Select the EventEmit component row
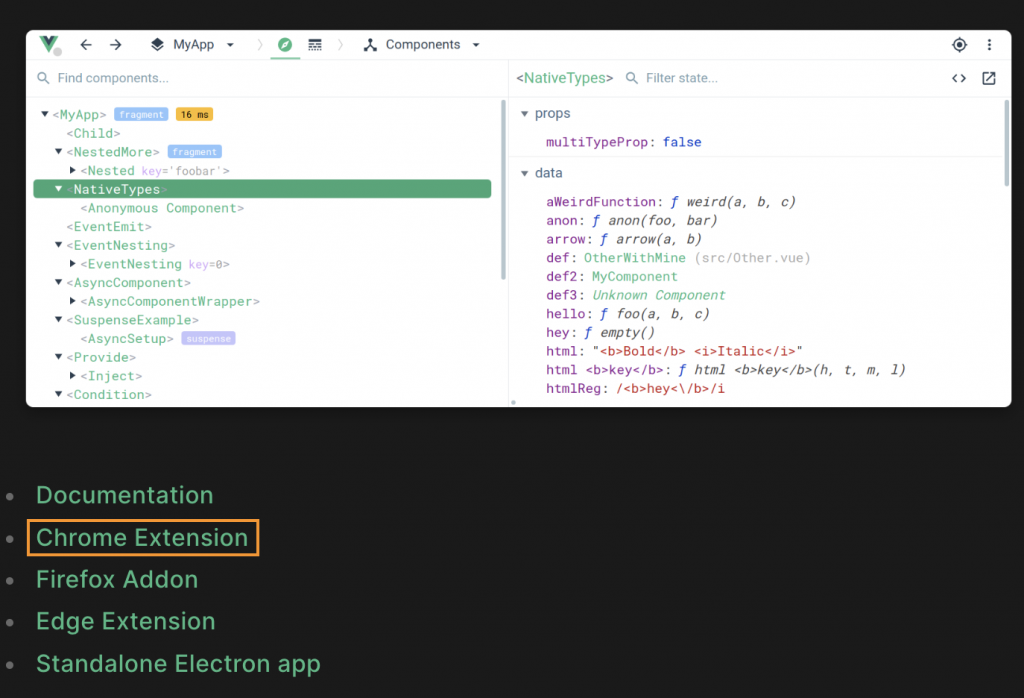This screenshot has width=1024, height=698. (108, 227)
